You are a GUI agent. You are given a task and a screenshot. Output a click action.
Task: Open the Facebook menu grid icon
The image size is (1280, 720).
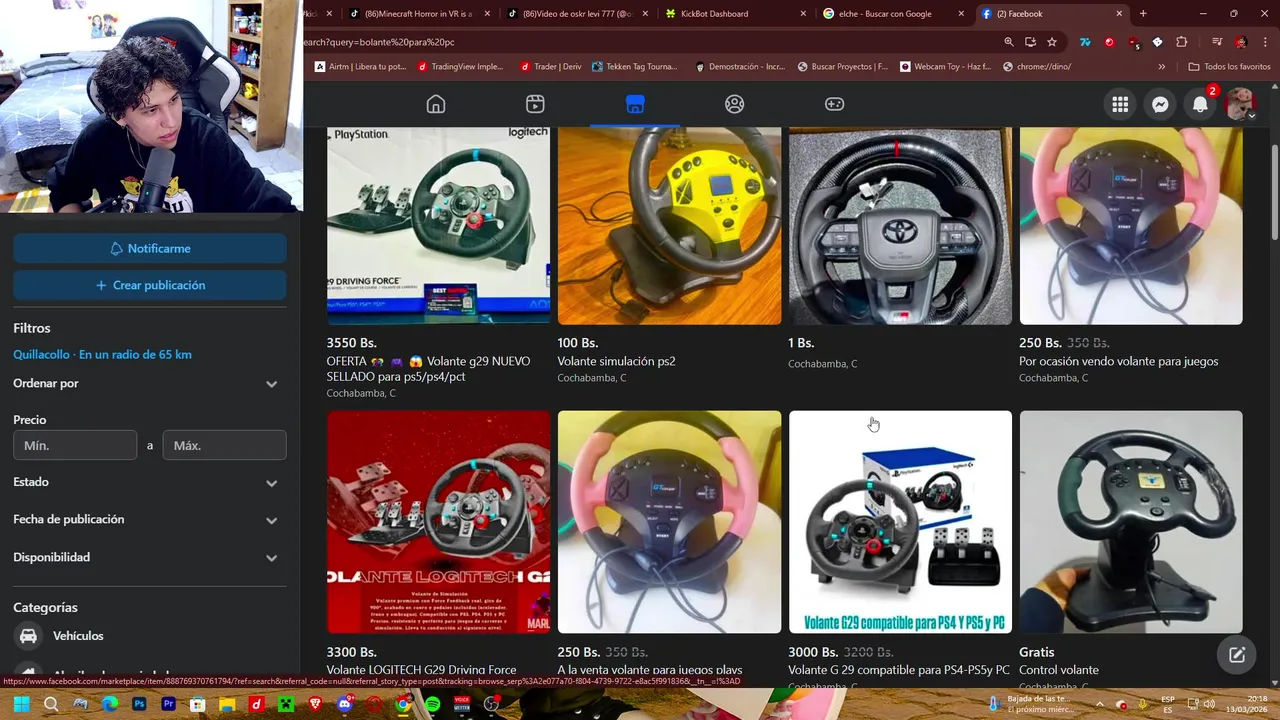click(x=1120, y=104)
